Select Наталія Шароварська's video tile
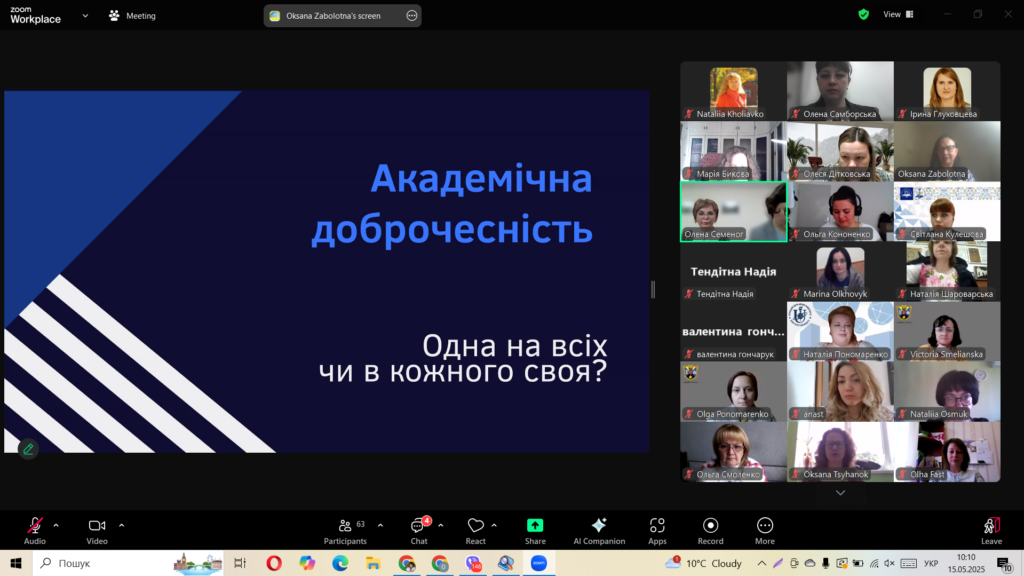The height and width of the screenshot is (576, 1024). coord(947,272)
